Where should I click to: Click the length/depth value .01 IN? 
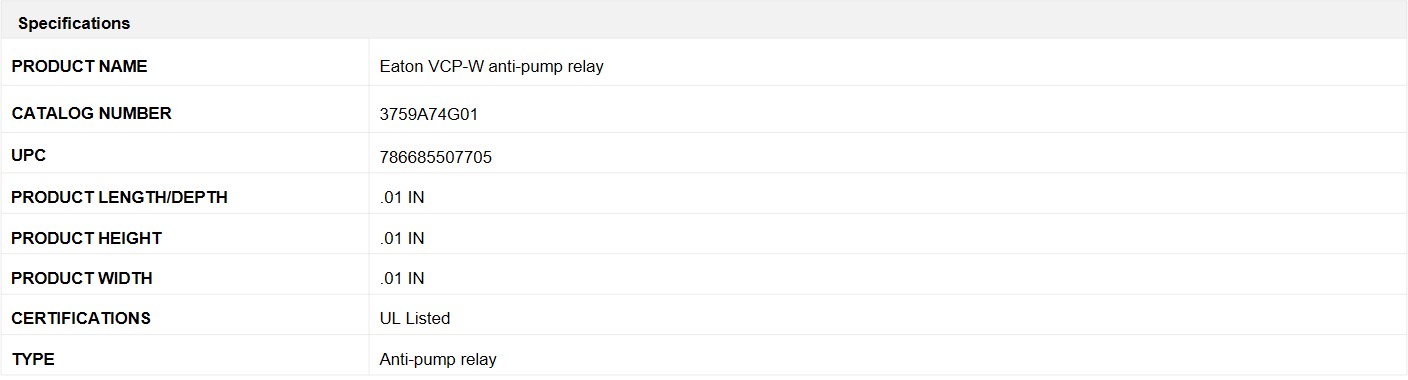pyautogui.click(x=402, y=198)
